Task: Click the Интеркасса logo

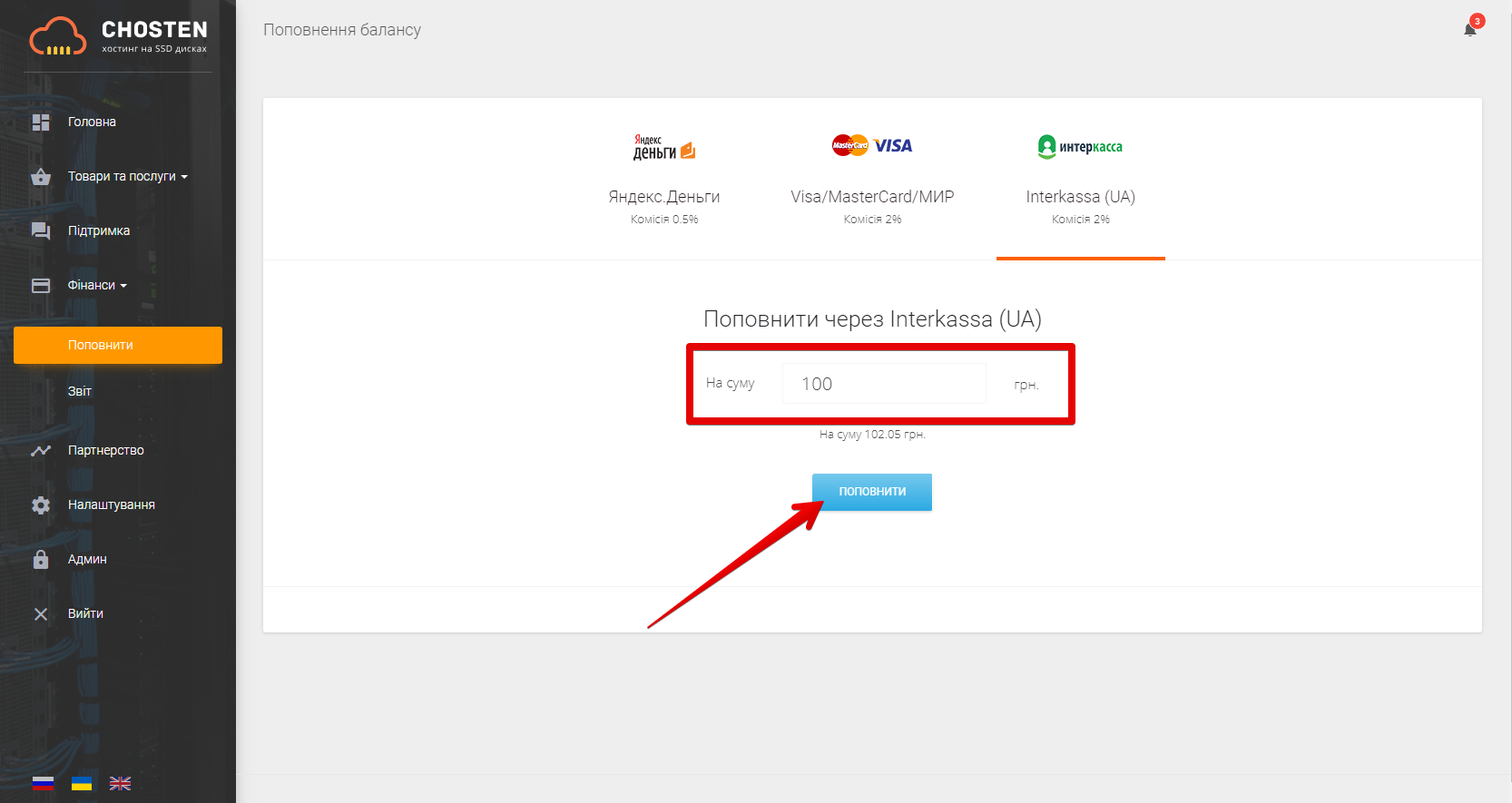Action: point(1080,146)
